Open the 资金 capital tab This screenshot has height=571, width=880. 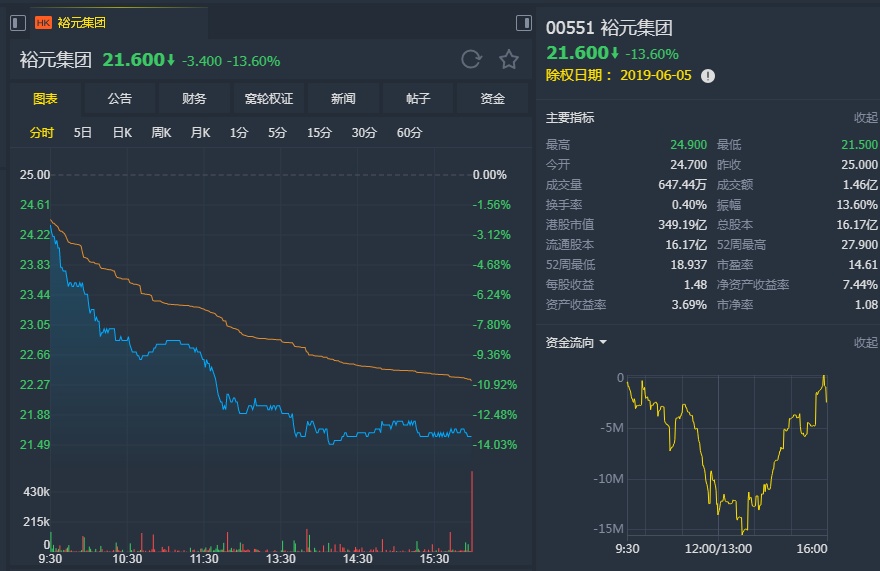coord(492,99)
